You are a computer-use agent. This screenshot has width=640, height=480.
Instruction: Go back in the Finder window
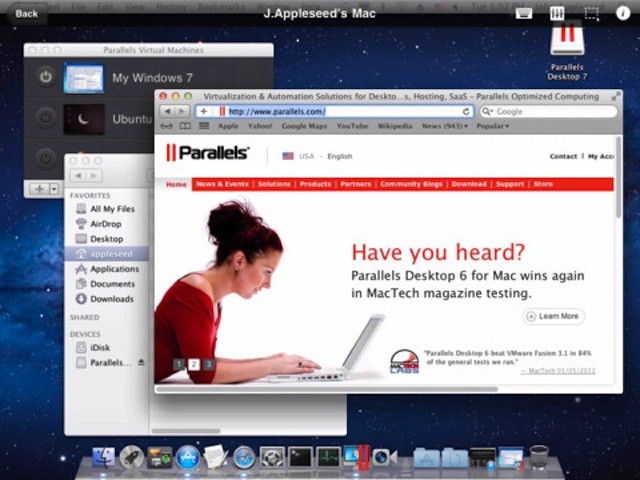coord(78,176)
